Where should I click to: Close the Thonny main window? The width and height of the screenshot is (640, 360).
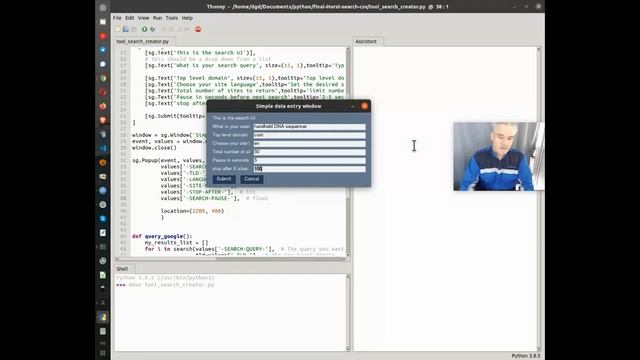pos(538,7)
